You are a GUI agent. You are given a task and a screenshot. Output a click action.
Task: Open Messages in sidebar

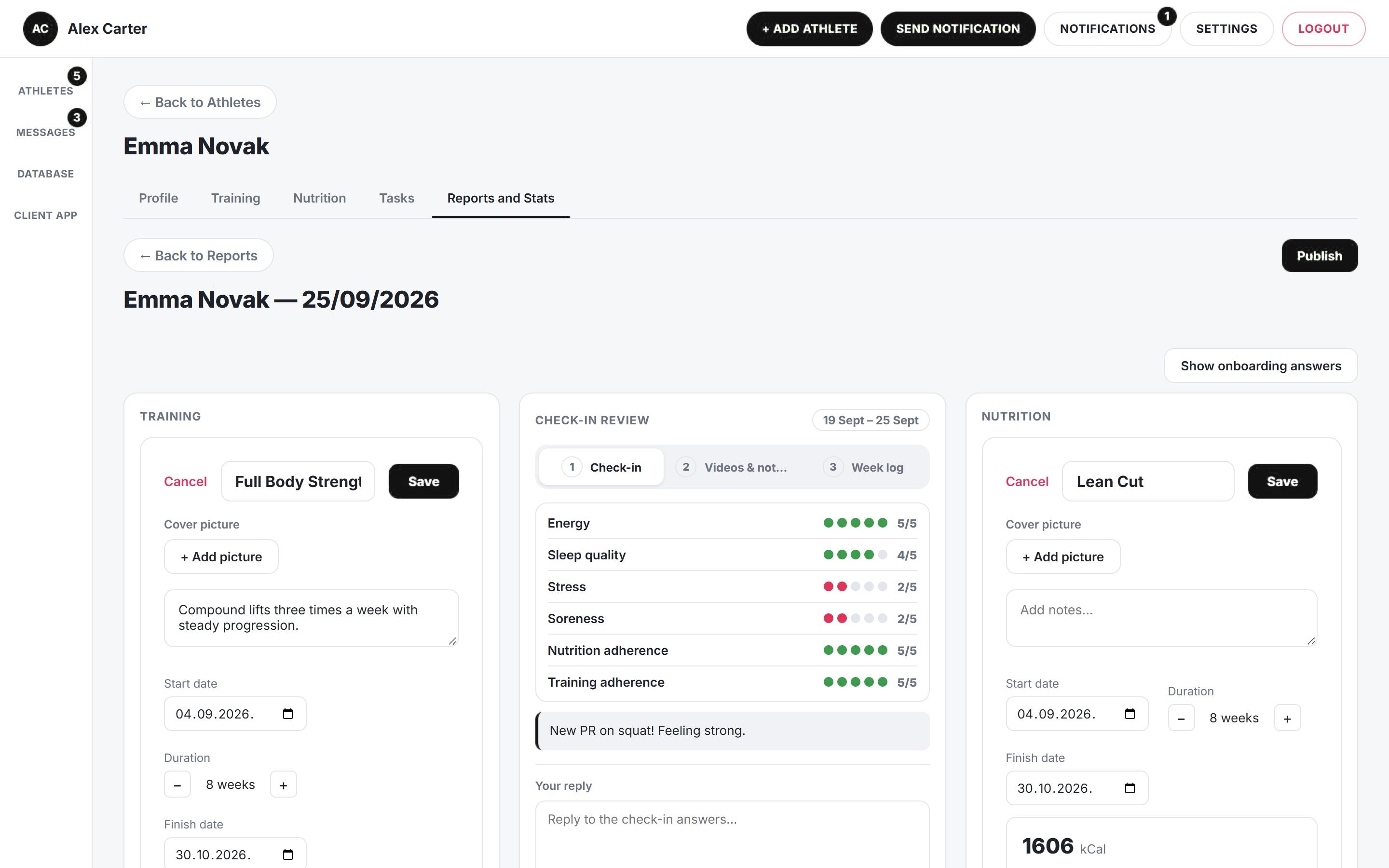(46, 132)
